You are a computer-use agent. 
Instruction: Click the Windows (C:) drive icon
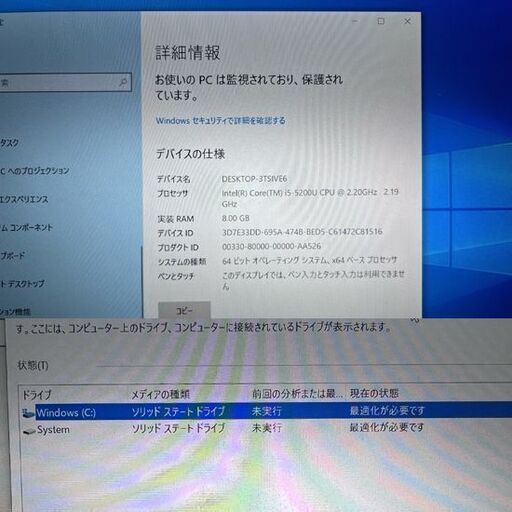pyautogui.click(x=29, y=413)
